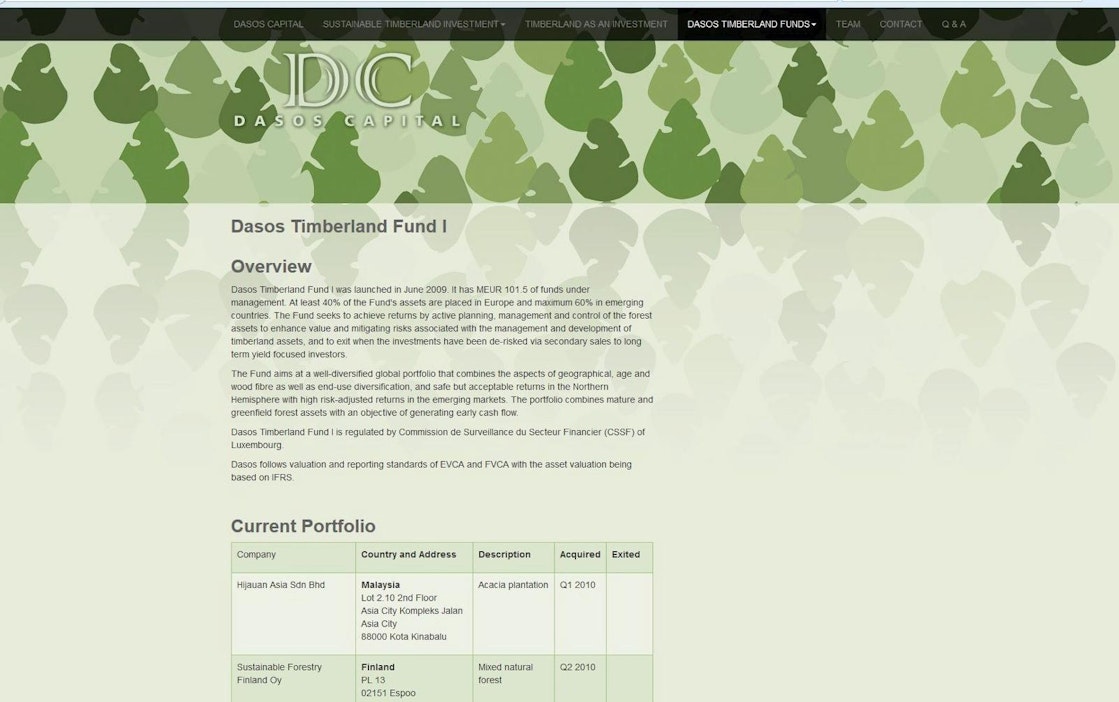Expand the Sustainable Timberland Investment dropdown
The width and height of the screenshot is (1119, 702).
pyautogui.click(x=413, y=24)
